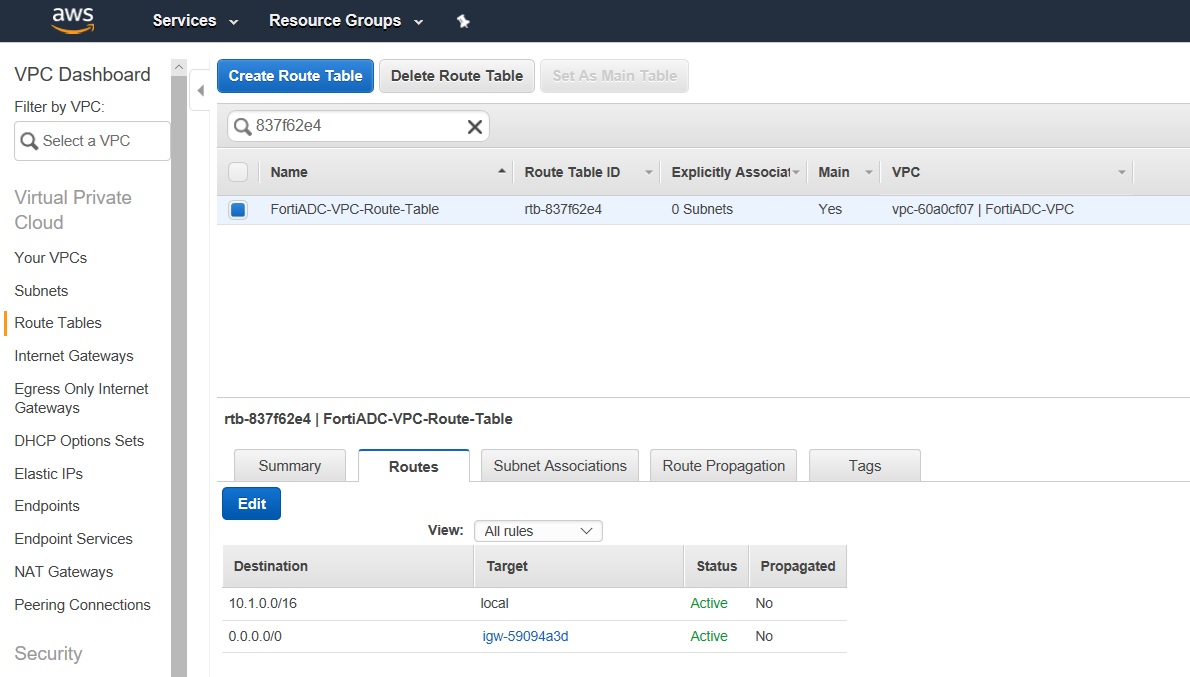Clear the 837f62e4 search using the X icon
Viewport: 1190px width, 677px height.
tap(475, 126)
